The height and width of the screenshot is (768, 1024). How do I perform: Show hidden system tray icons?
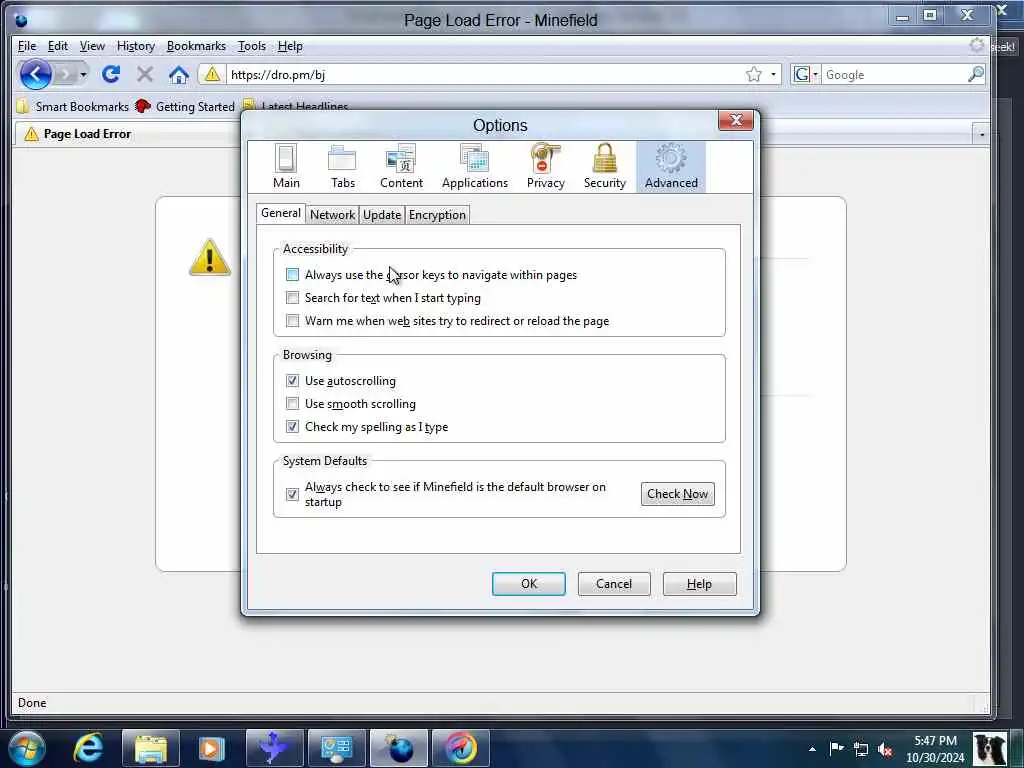812,749
